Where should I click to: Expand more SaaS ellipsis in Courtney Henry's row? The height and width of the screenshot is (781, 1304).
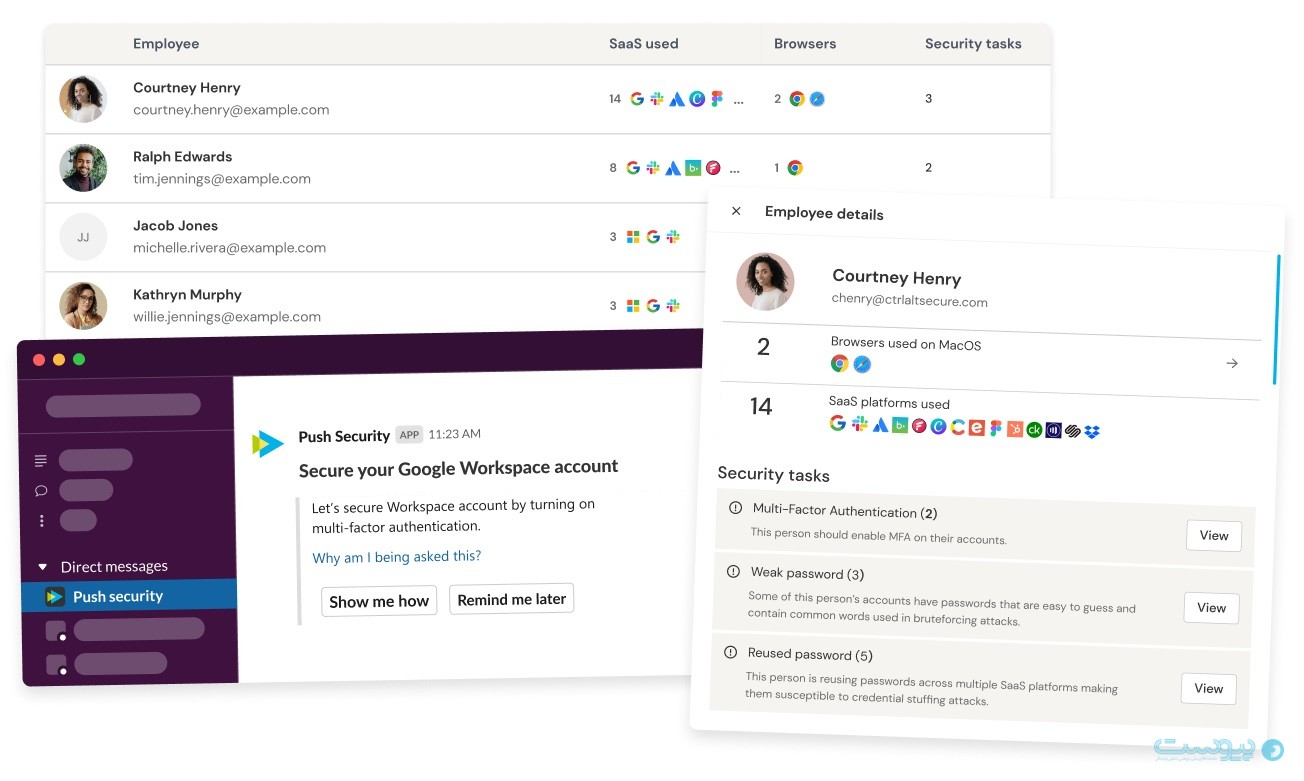click(x=739, y=100)
